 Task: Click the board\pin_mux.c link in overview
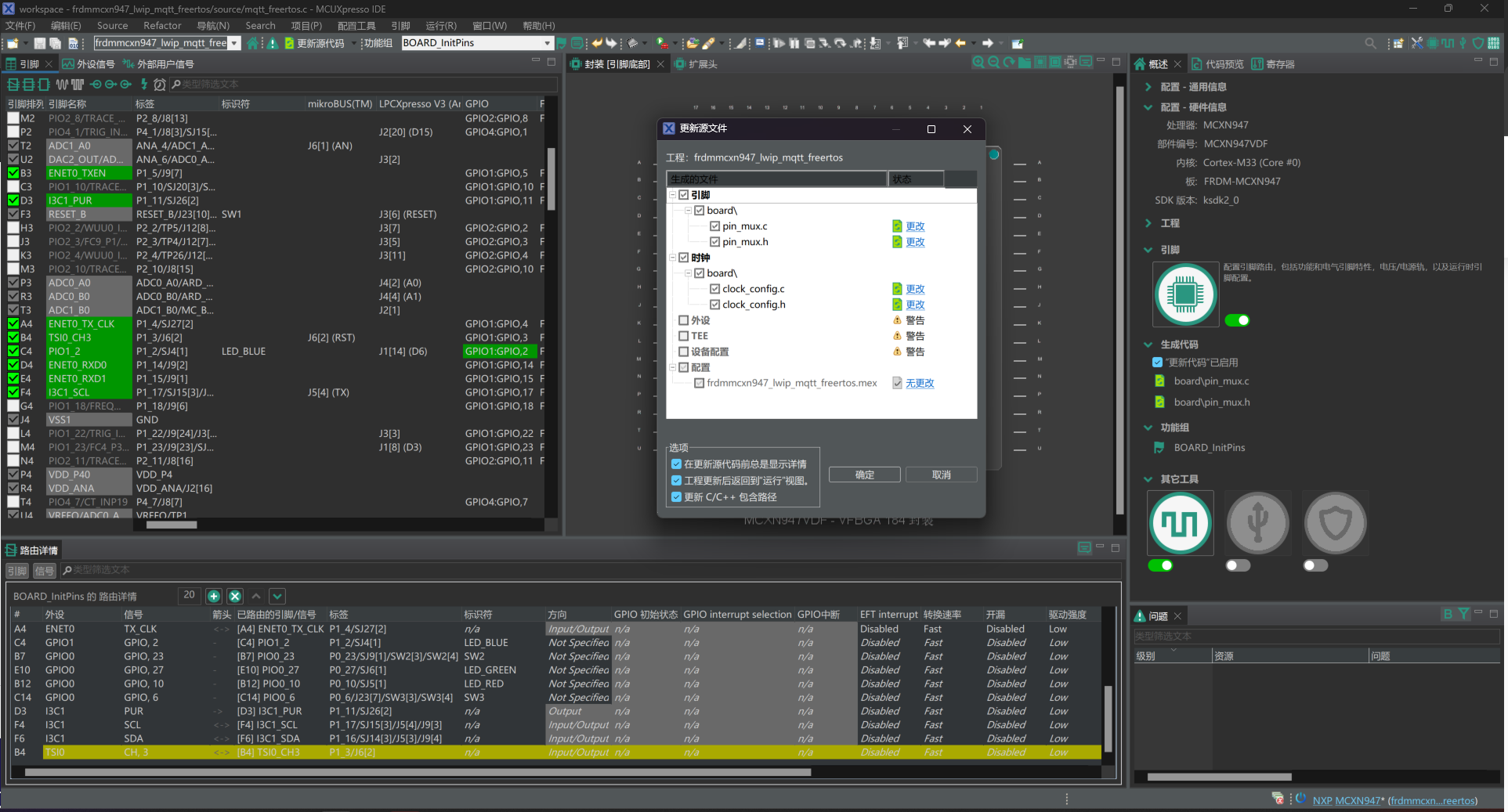pyautogui.click(x=1211, y=381)
